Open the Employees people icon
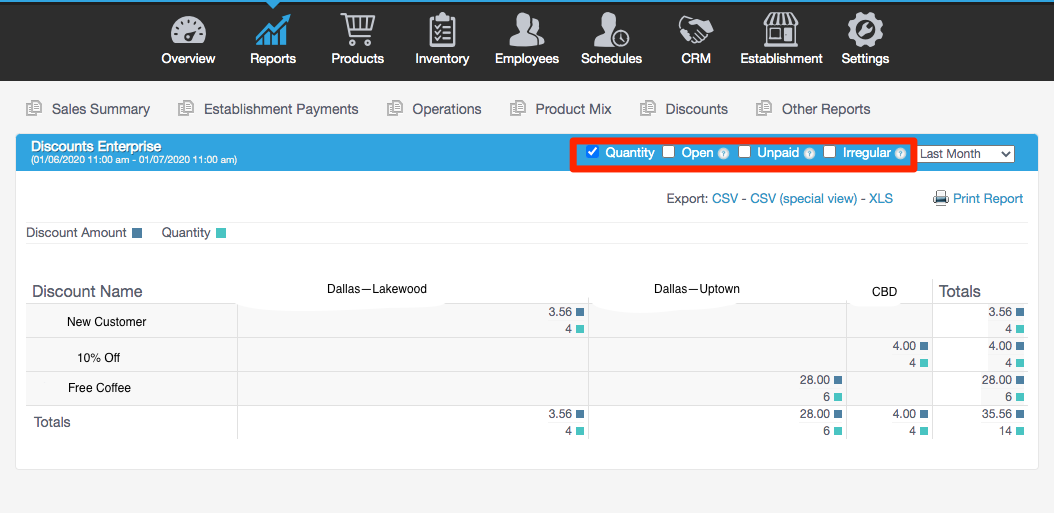 click(x=526, y=30)
